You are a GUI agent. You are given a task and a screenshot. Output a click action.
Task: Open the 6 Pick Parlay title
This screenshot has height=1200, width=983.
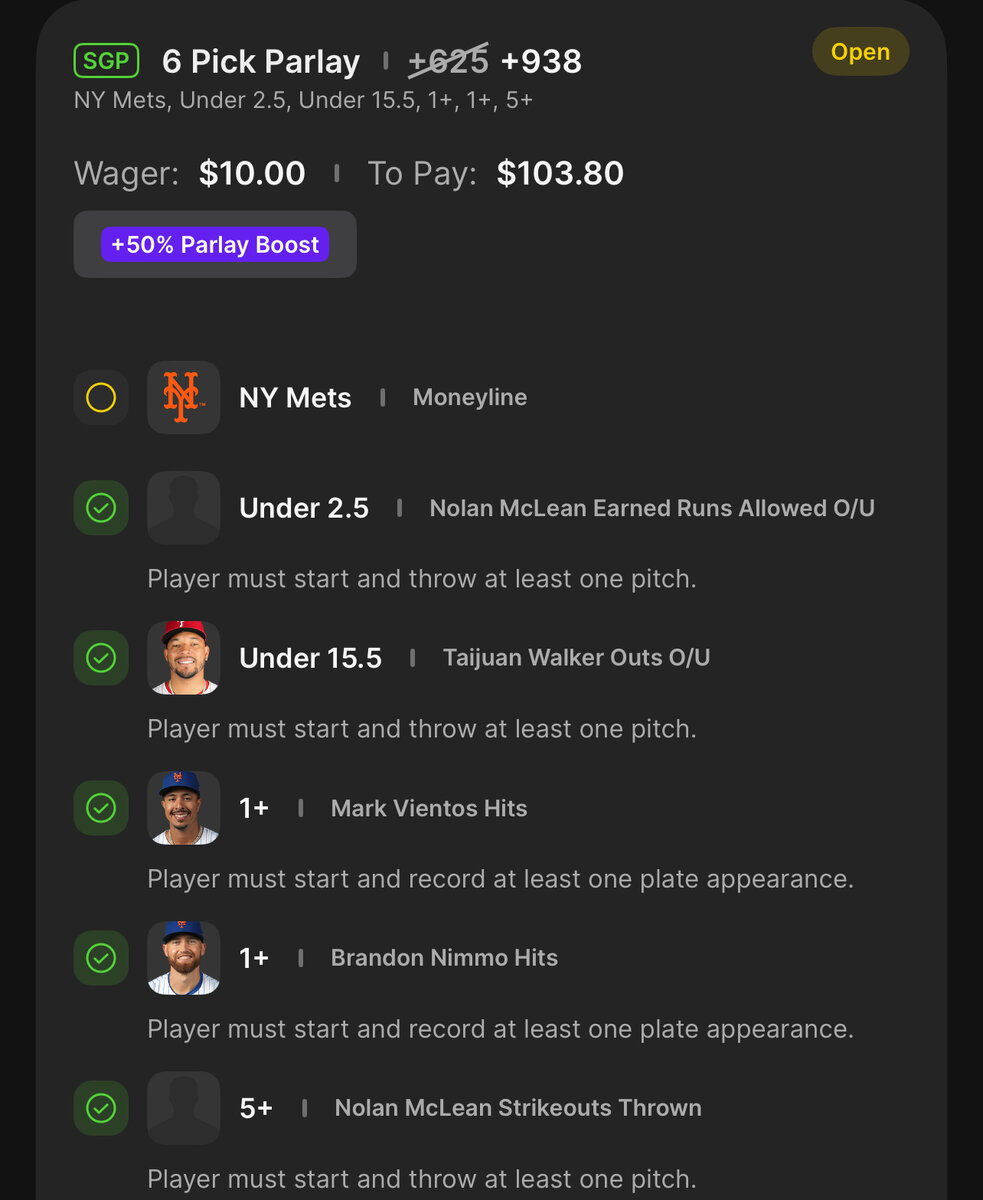click(x=261, y=62)
